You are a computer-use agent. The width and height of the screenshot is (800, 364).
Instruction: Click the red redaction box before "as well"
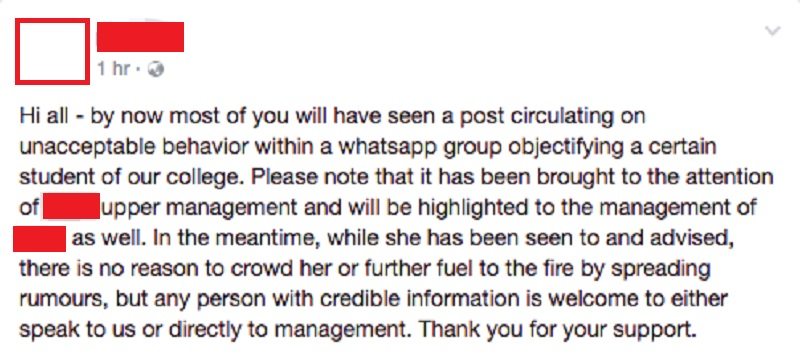39,239
